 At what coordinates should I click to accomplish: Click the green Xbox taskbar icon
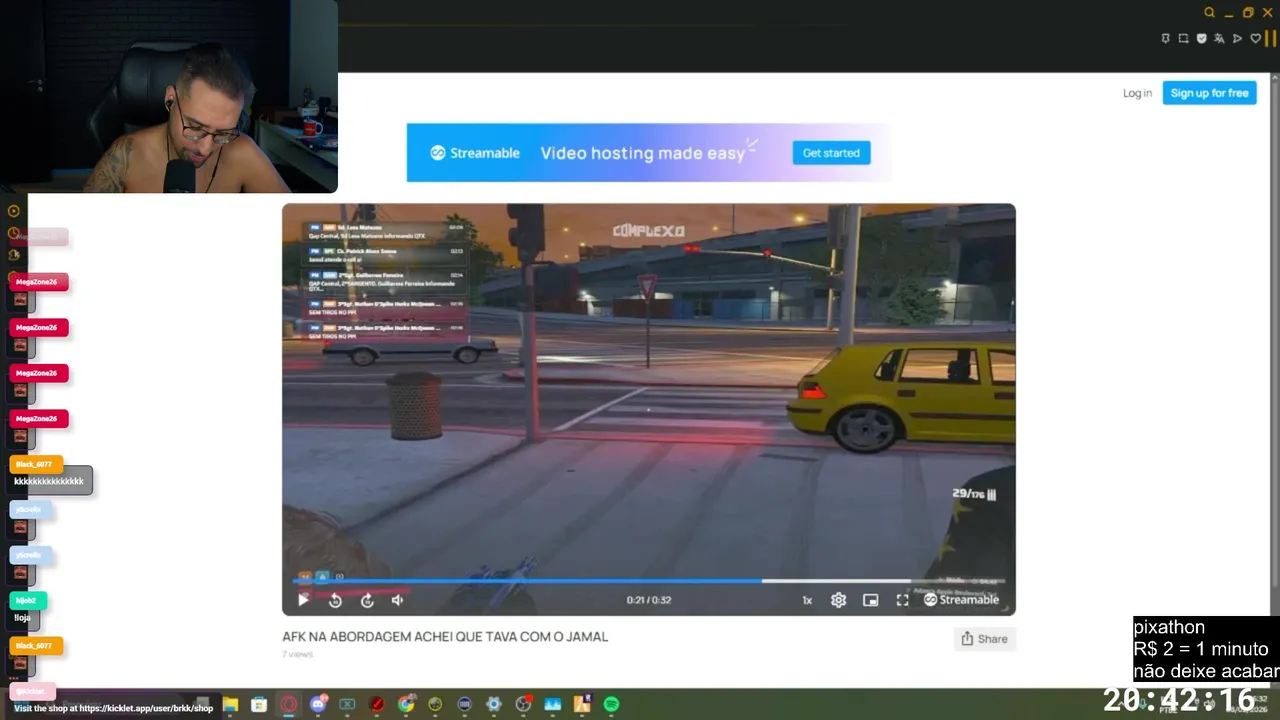point(347,704)
